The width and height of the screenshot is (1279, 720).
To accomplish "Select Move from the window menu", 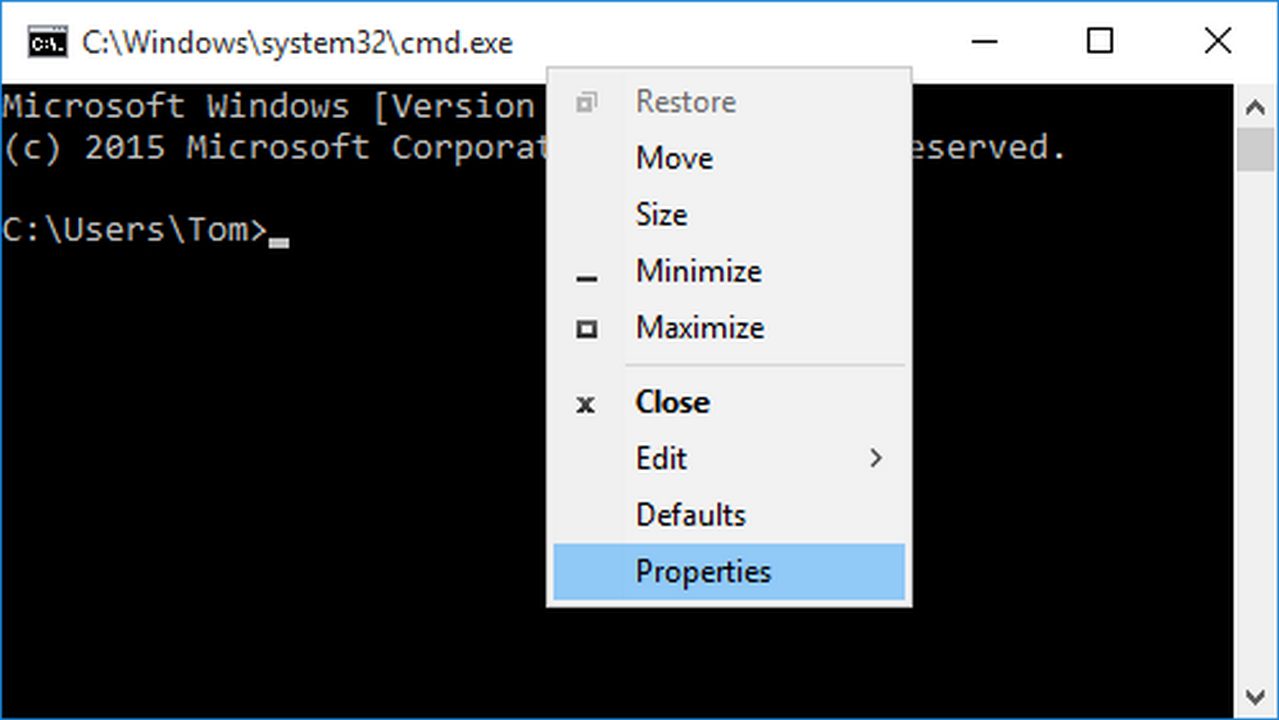I will point(674,158).
